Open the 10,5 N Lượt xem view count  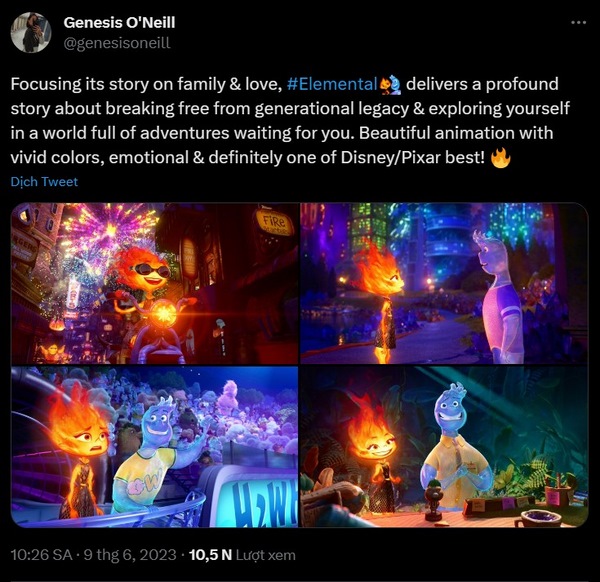coord(242,555)
